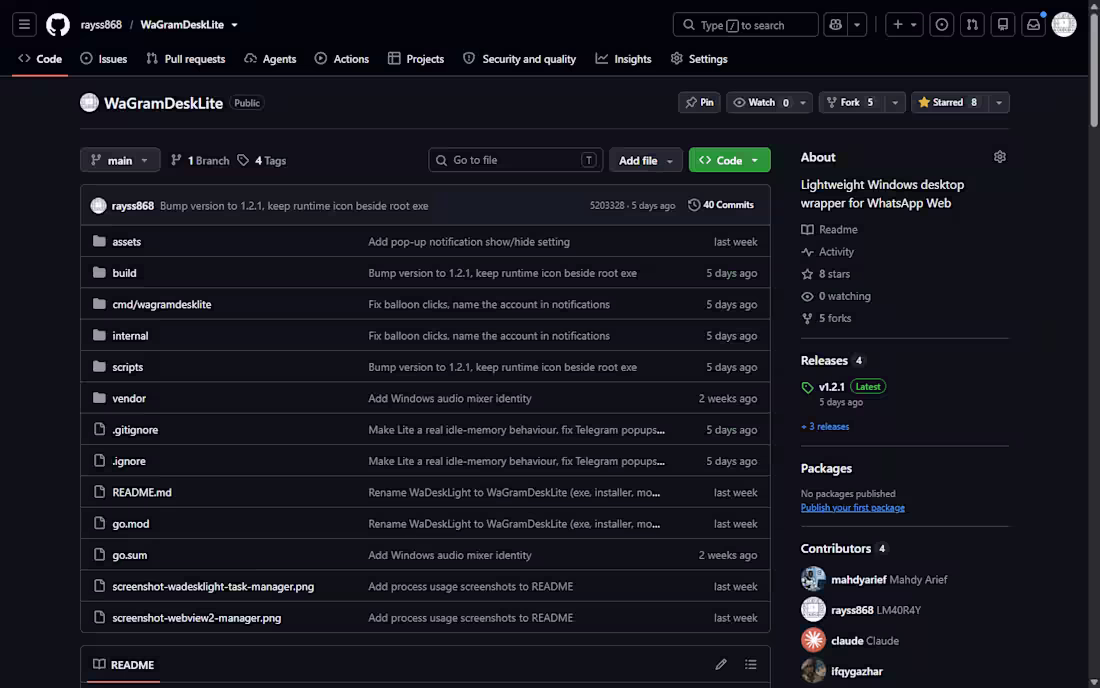
Task: Open the repositories icon in top bar
Action: point(1003,25)
